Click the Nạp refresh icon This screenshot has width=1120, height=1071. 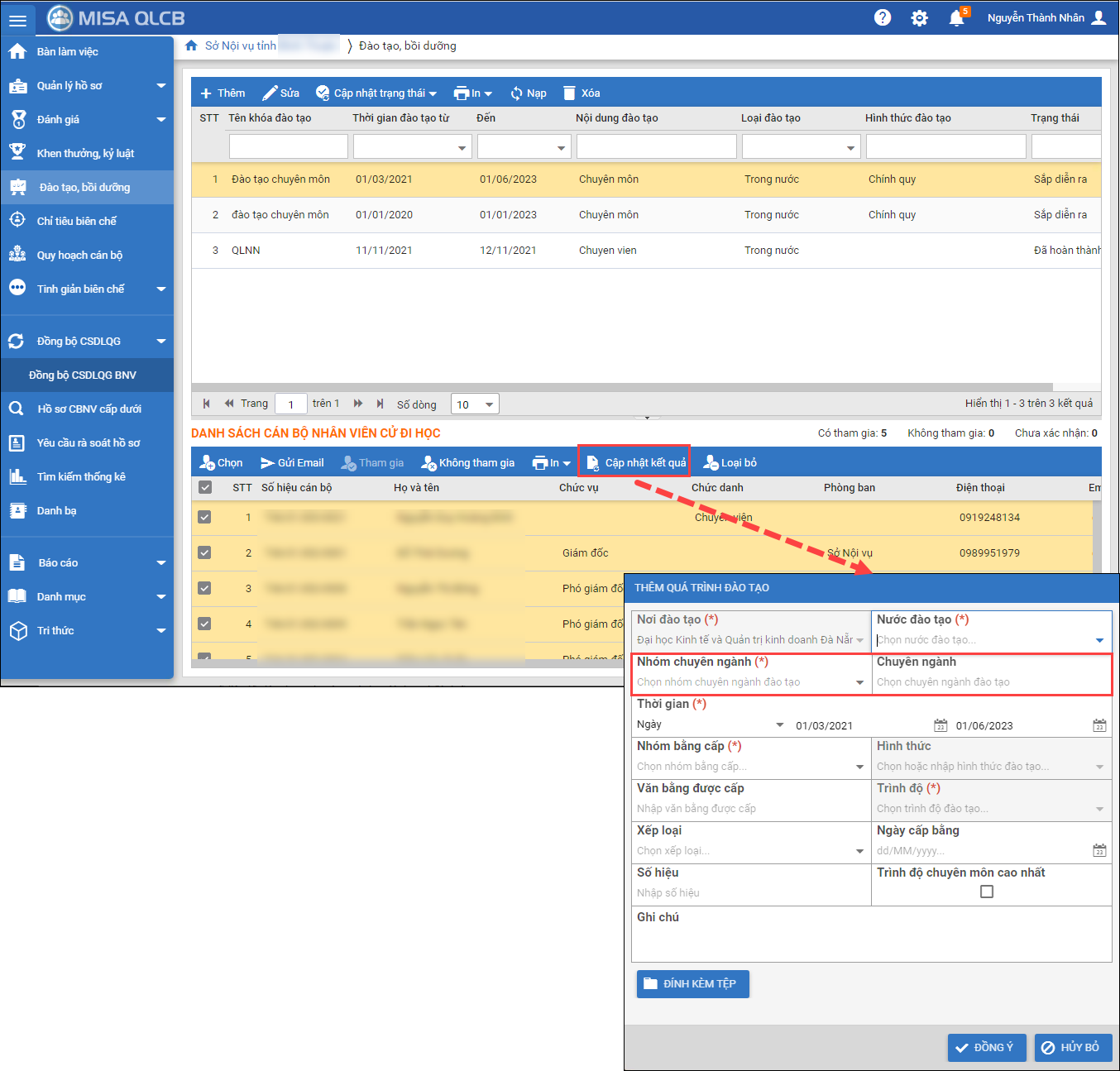click(517, 93)
